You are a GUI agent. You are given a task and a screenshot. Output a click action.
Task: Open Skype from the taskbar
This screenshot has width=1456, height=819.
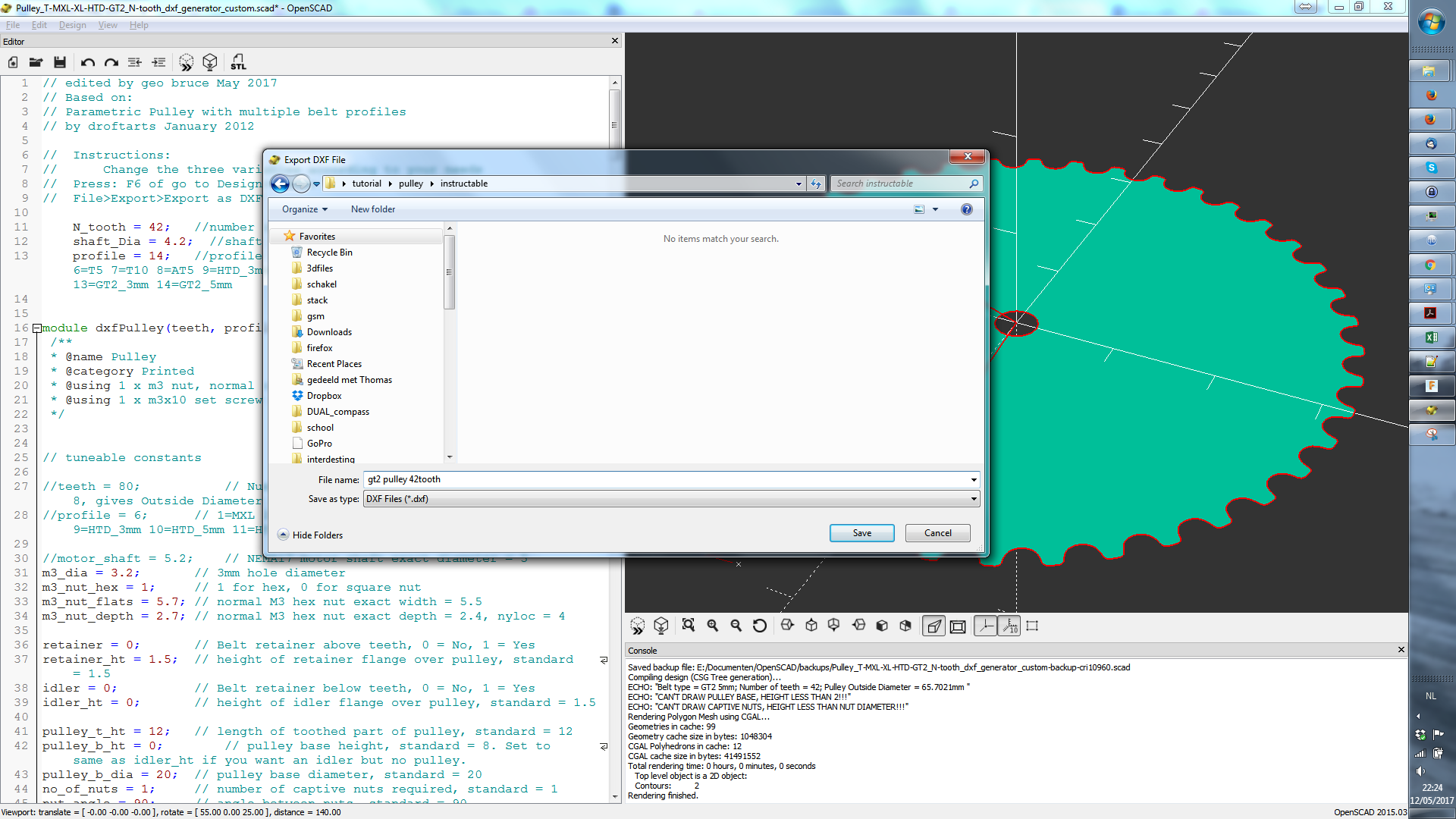tap(1430, 168)
